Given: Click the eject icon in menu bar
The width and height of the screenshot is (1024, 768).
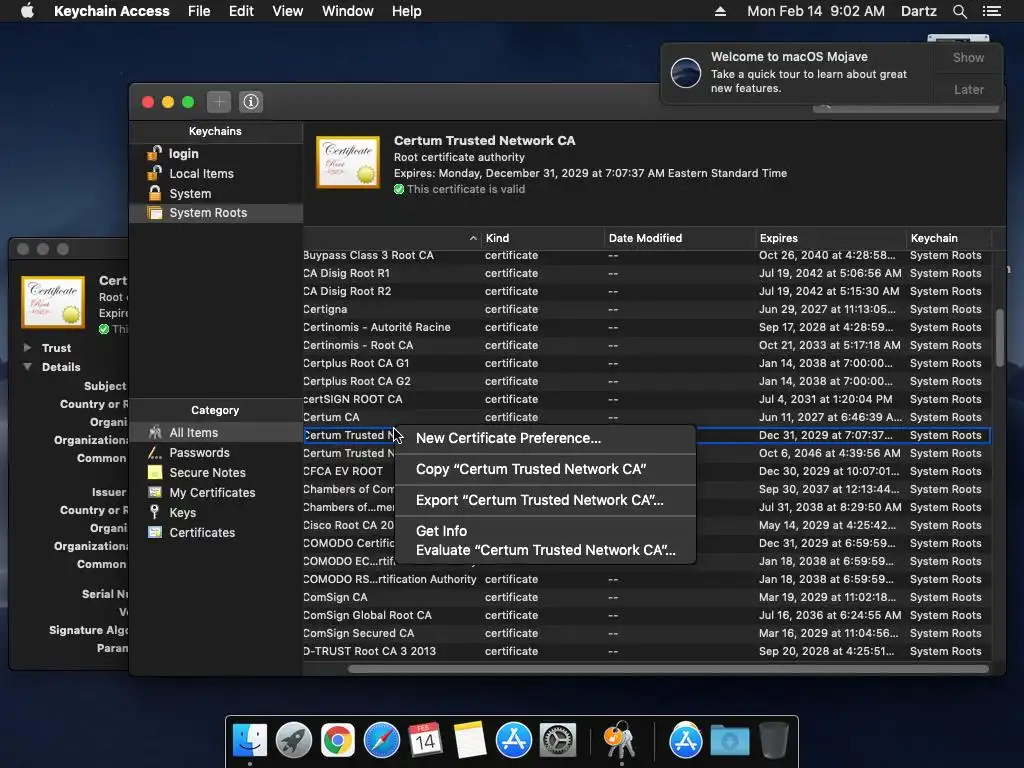Looking at the screenshot, I should [720, 11].
